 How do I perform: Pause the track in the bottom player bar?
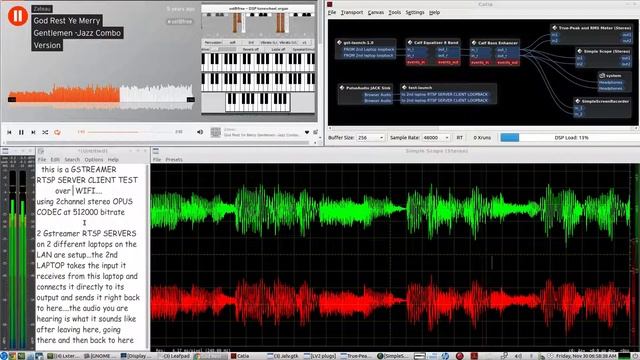(21, 132)
